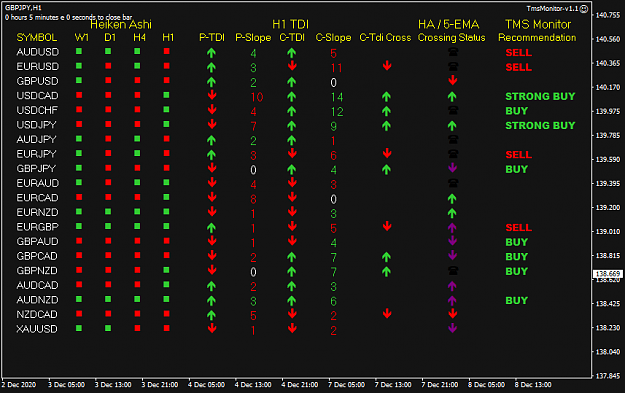Click the TmsMonitor-v1.1 indicator label
The width and height of the screenshot is (625, 393).
[x=552, y=8]
